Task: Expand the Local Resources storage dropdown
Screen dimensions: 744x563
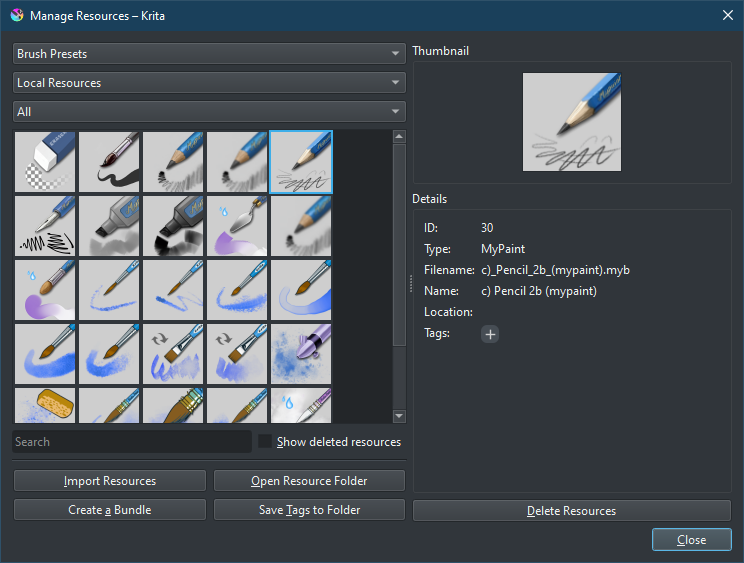Action: click(x=209, y=83)
